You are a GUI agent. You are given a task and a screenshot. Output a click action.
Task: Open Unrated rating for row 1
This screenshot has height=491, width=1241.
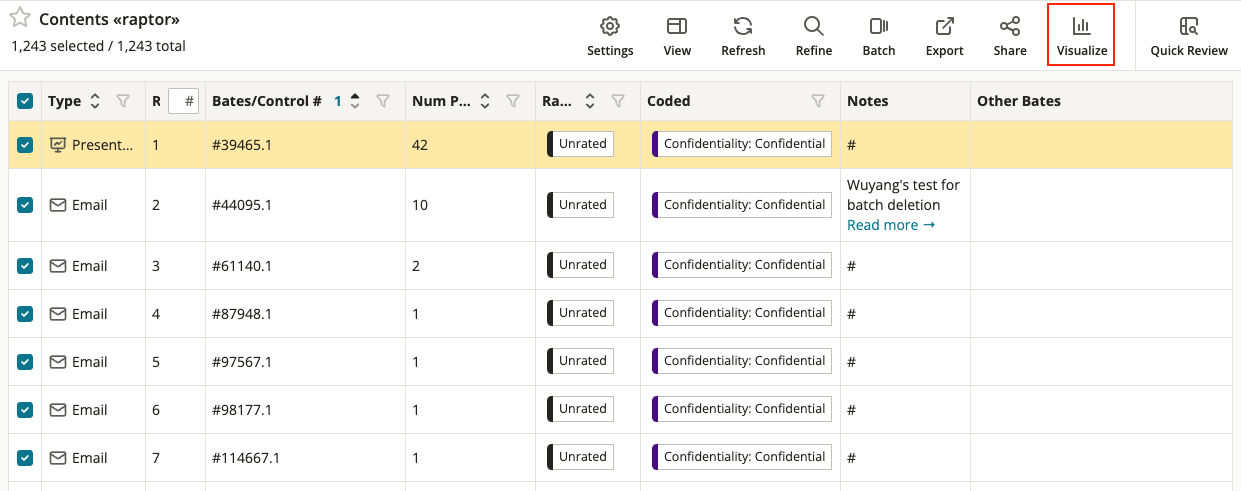point(581,144)
